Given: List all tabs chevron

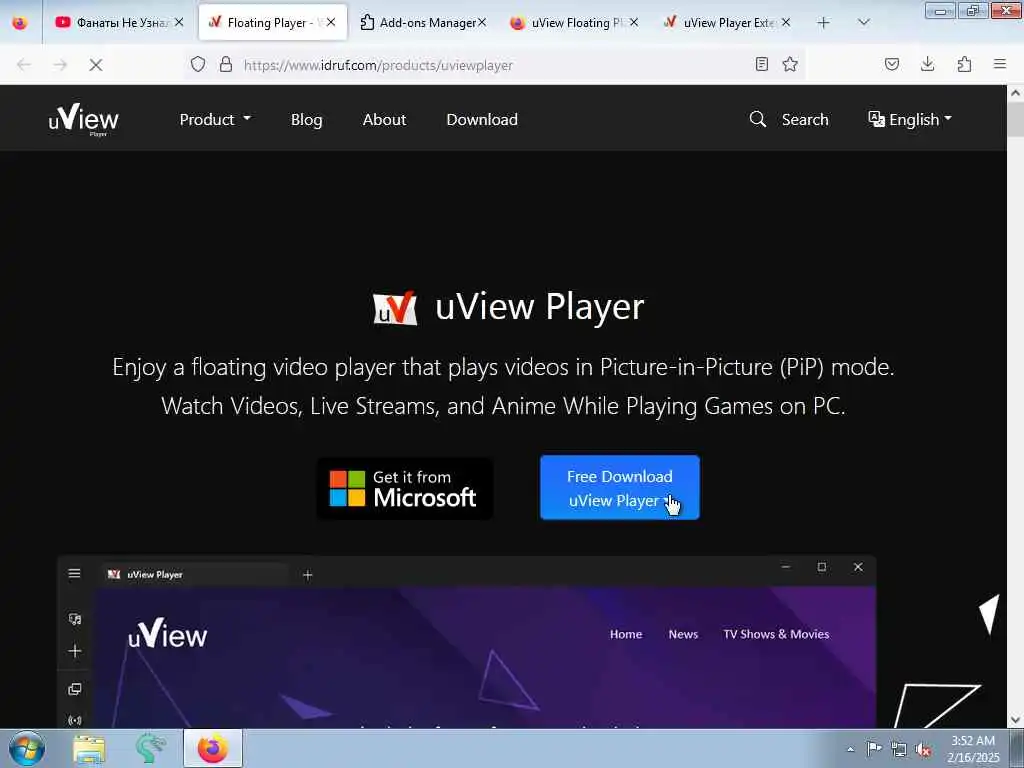Looking at the screenshot, I should pyautogui.click(x=863, y=23).
